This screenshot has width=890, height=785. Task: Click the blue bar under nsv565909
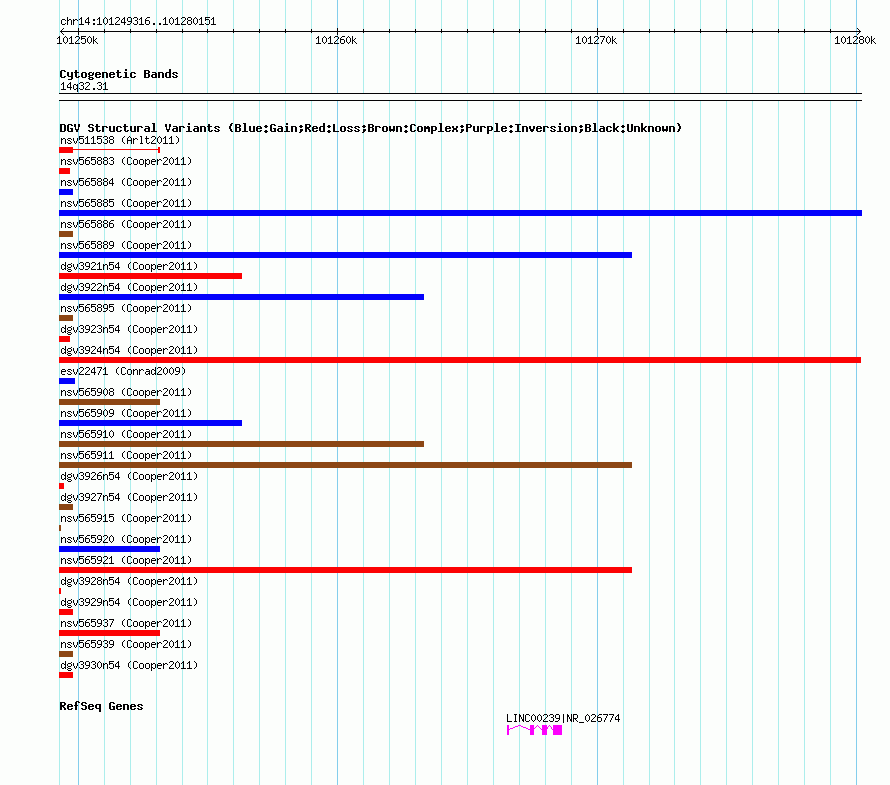[150, 423]
